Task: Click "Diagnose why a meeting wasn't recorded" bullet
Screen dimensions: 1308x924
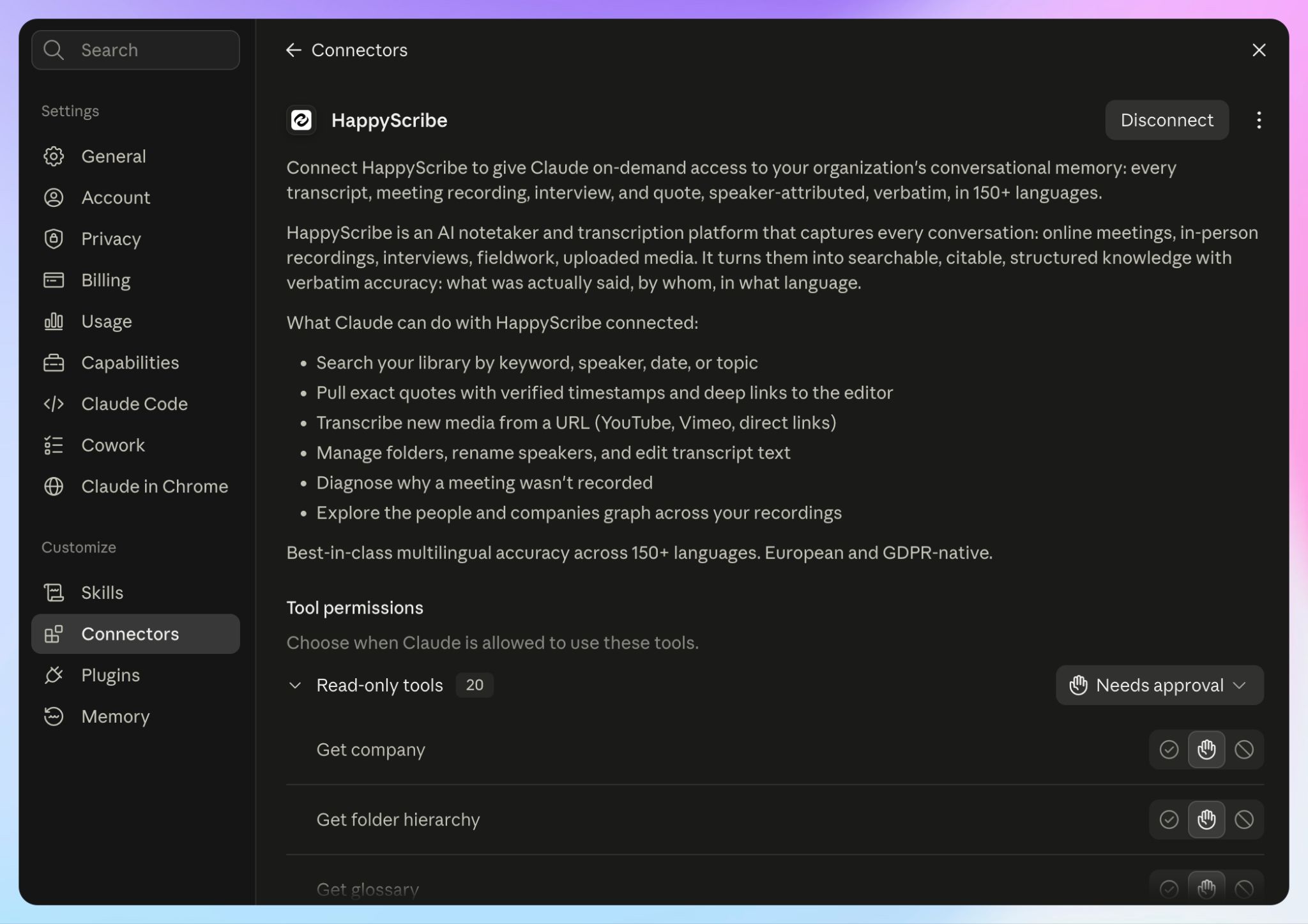Action: point(484,483)
